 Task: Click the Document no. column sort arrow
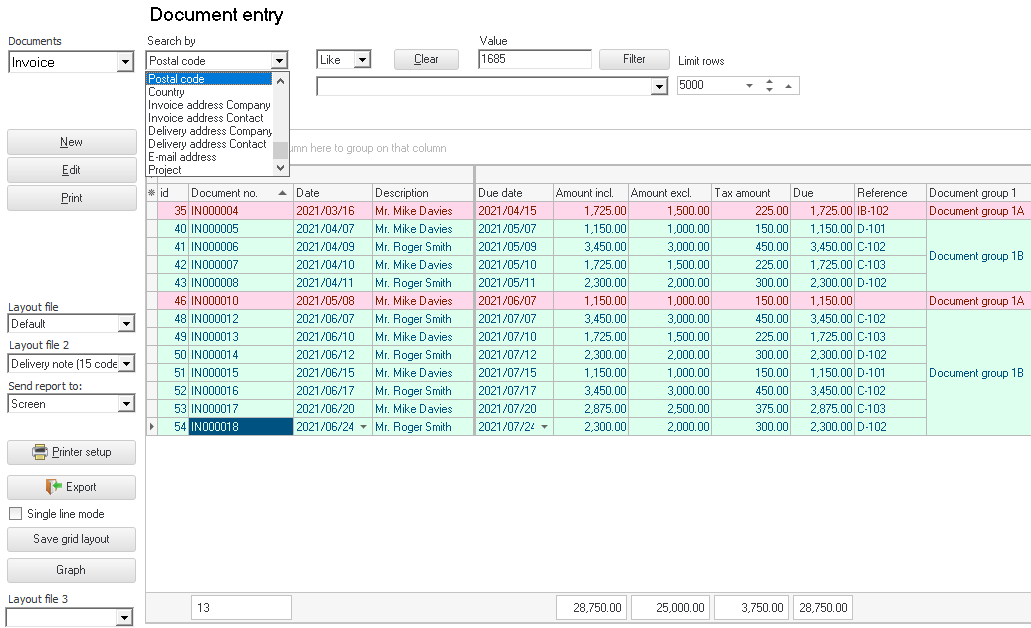282,193
